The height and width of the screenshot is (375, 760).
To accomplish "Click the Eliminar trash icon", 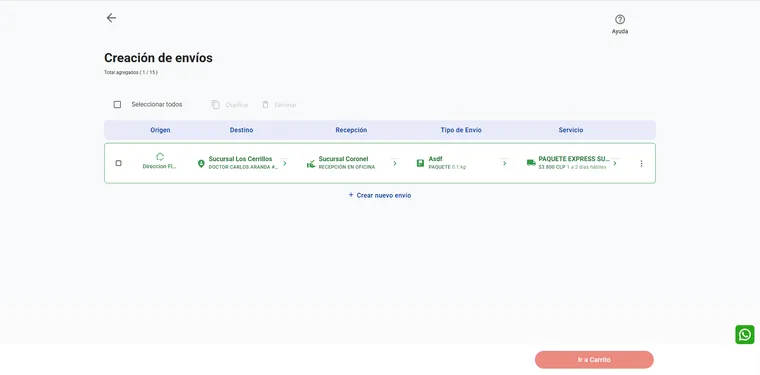I will [265, 105].
